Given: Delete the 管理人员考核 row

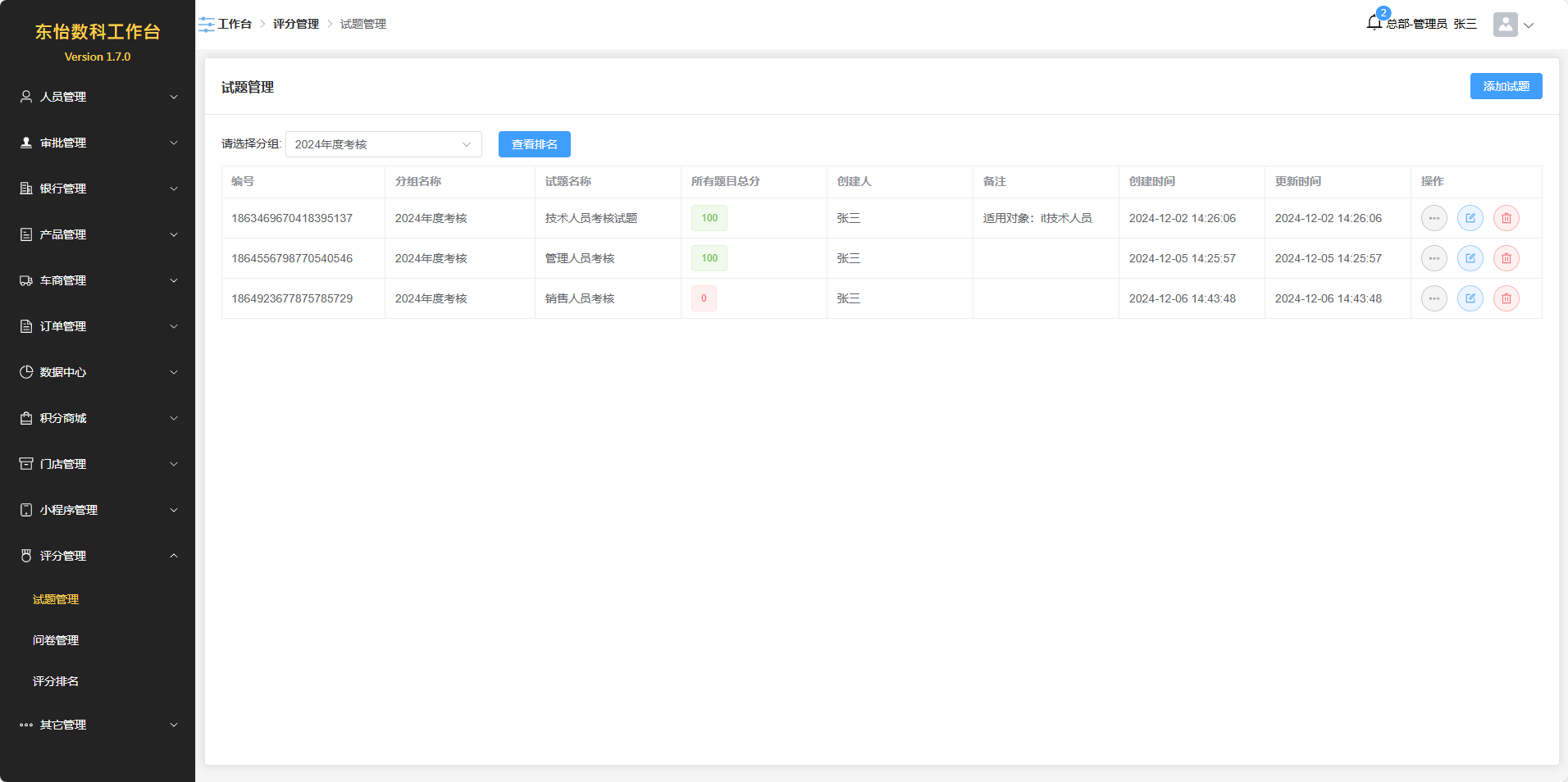Looking at the screenshot, I should 1506,258.
